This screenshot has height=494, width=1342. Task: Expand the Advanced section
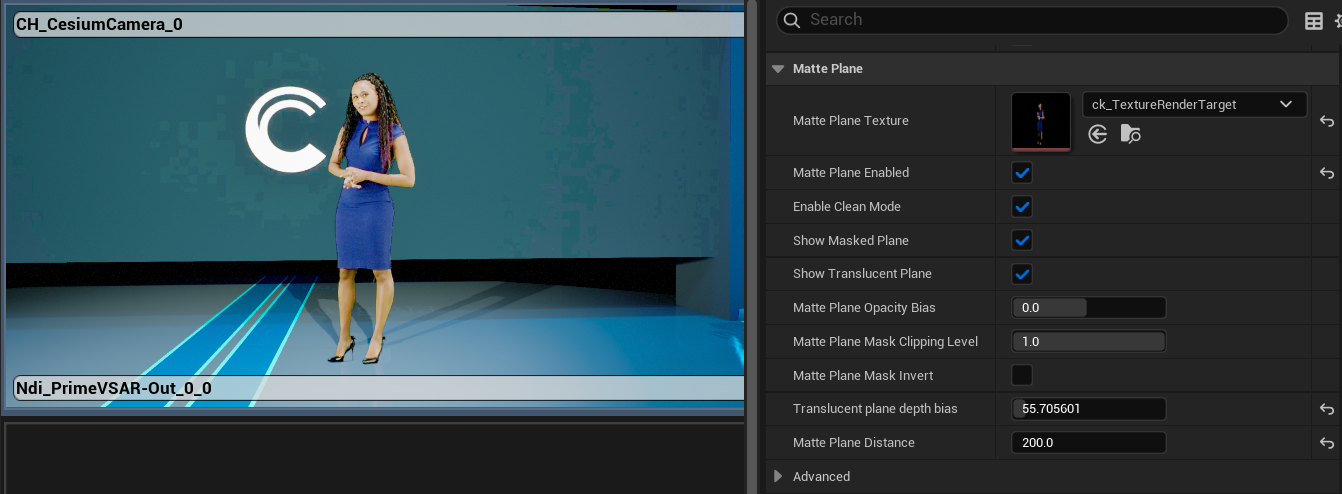pos(778,476)
